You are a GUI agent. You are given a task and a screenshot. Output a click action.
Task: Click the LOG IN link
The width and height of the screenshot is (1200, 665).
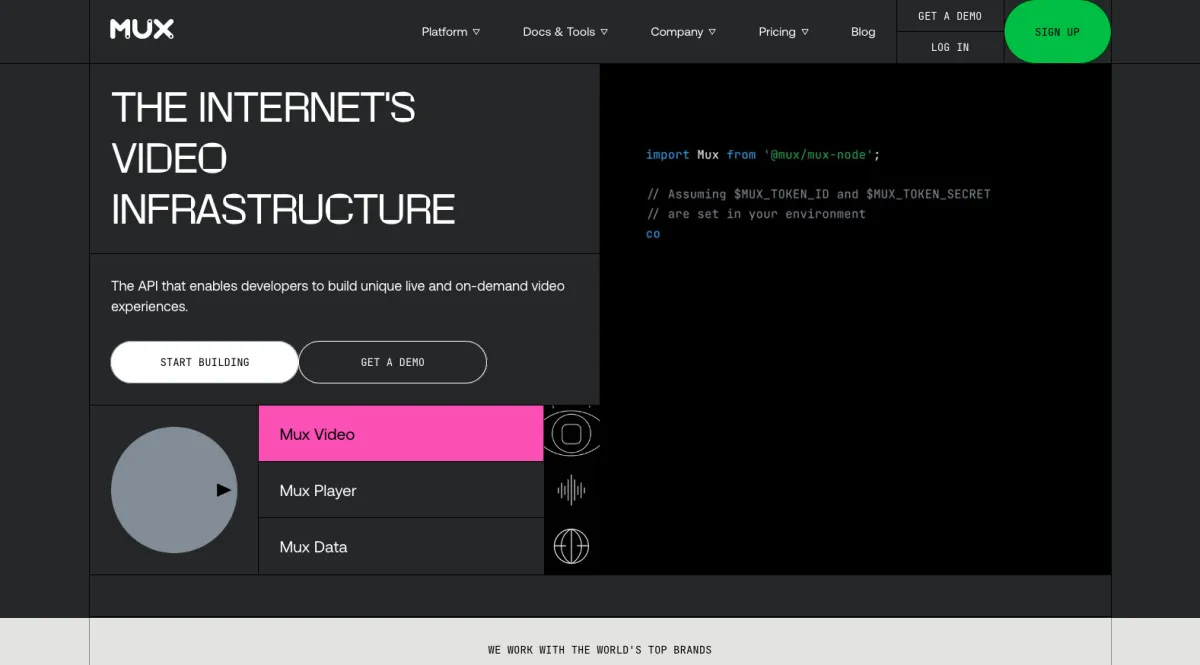(950, 47)
